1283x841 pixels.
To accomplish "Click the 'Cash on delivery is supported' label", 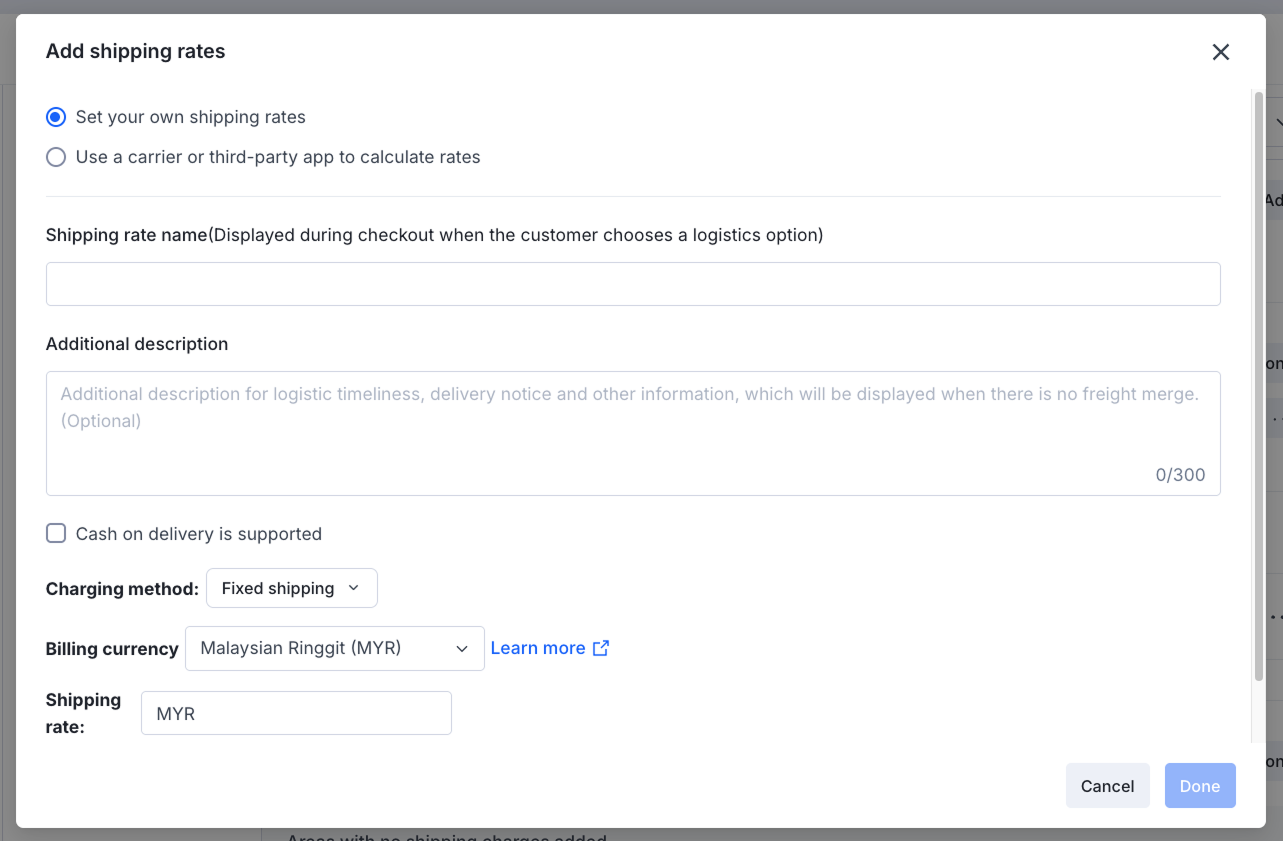I will point(199,534).
